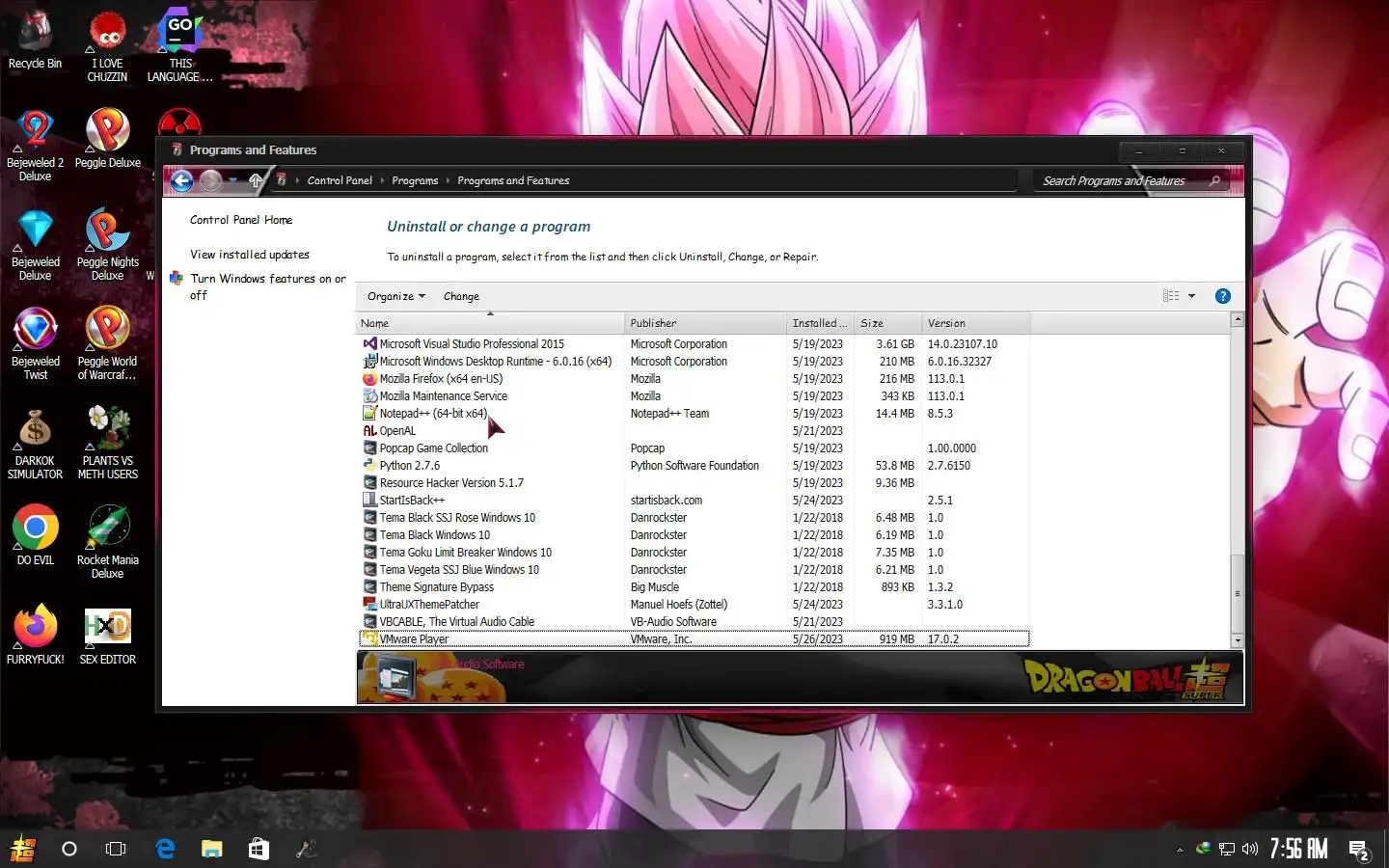Screen dimensions: 1389x868
Task: Open the DARKOK SIMULATOR desktop icon
Action: [35, 443]
